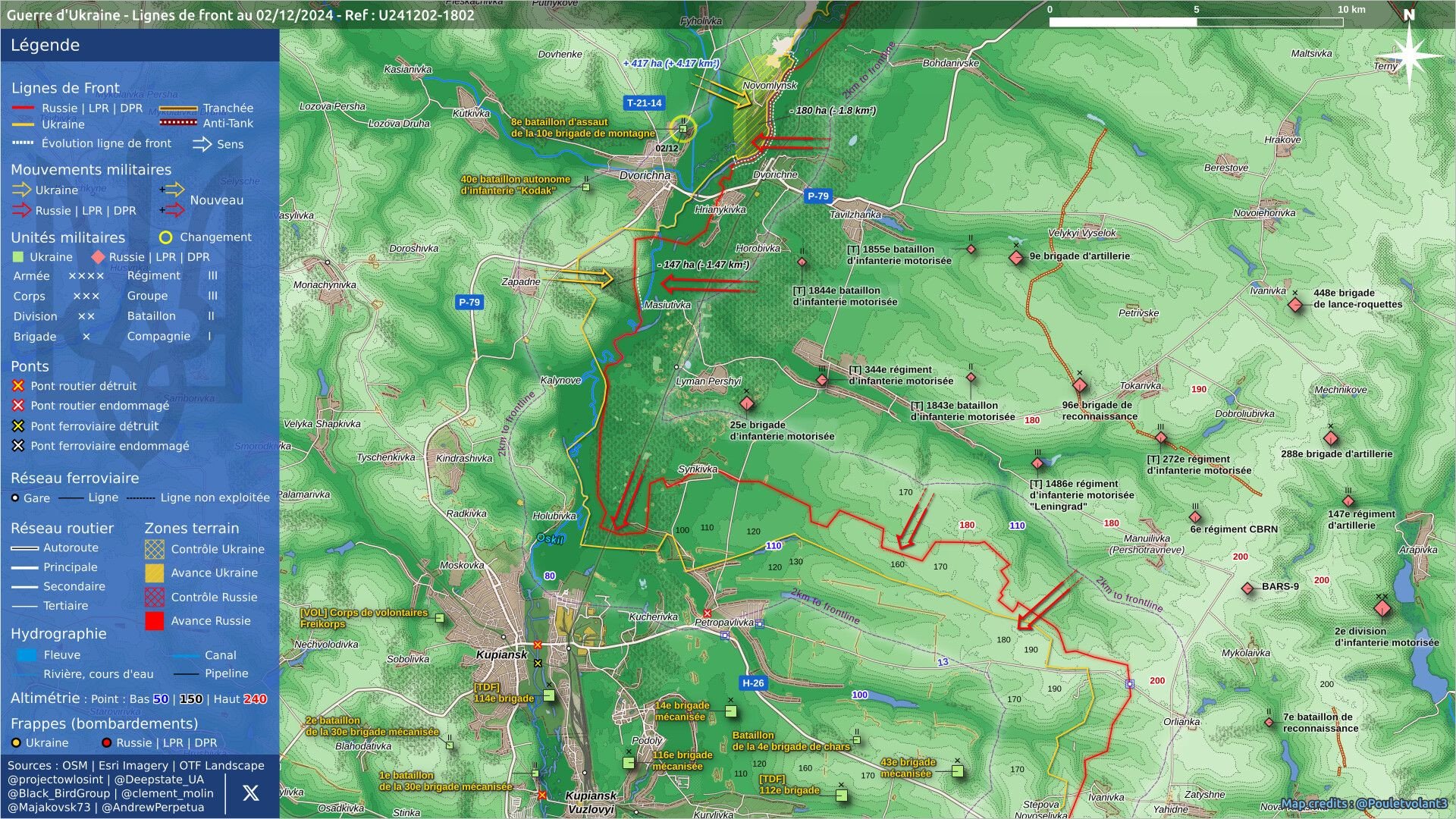Image resolution: width=1456 pixels, height=819 pixels.
Task: Click the blue 'Fleuve' swatch
Action: point(27,655)
